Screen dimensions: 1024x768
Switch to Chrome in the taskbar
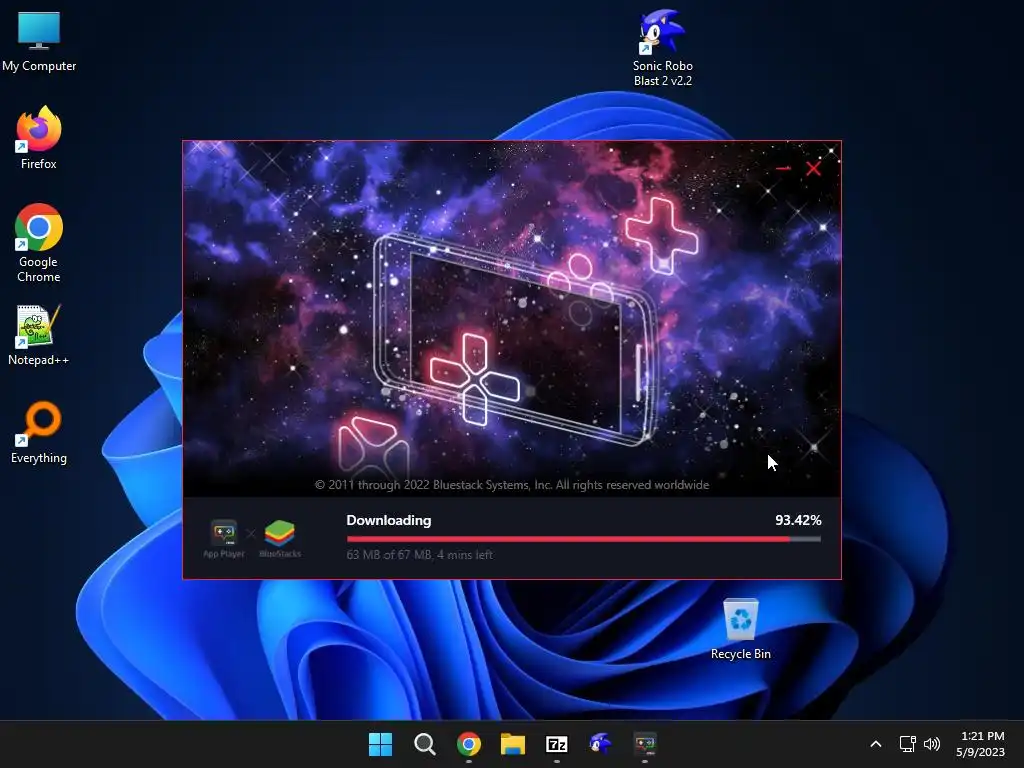pos(468,744)
